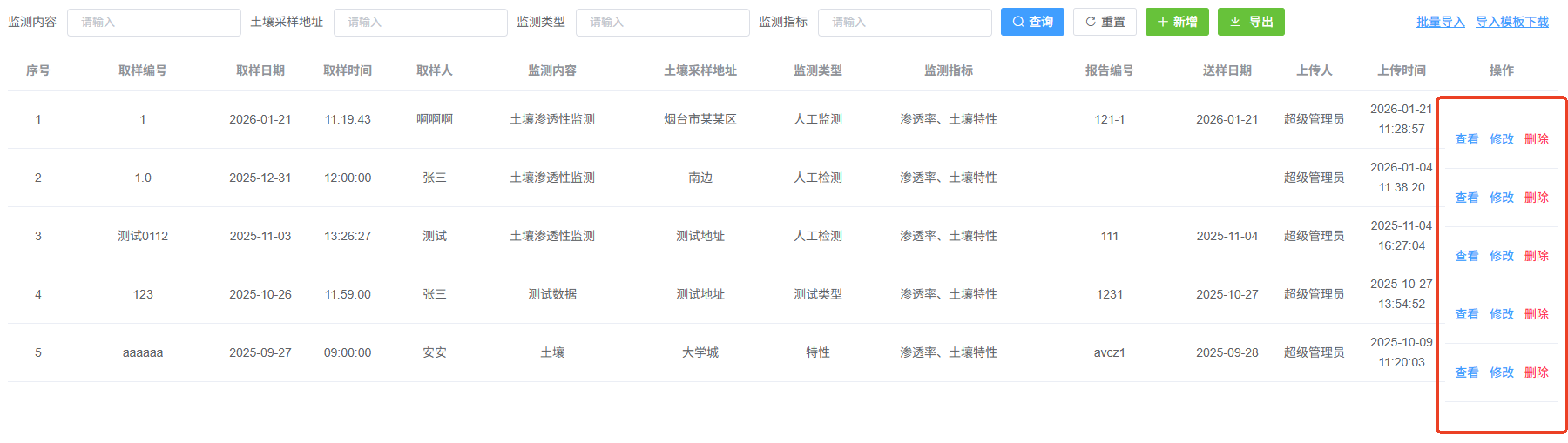View row with sample number 1
Screen dimensions: 1568x443
[x=1467, y=139]
